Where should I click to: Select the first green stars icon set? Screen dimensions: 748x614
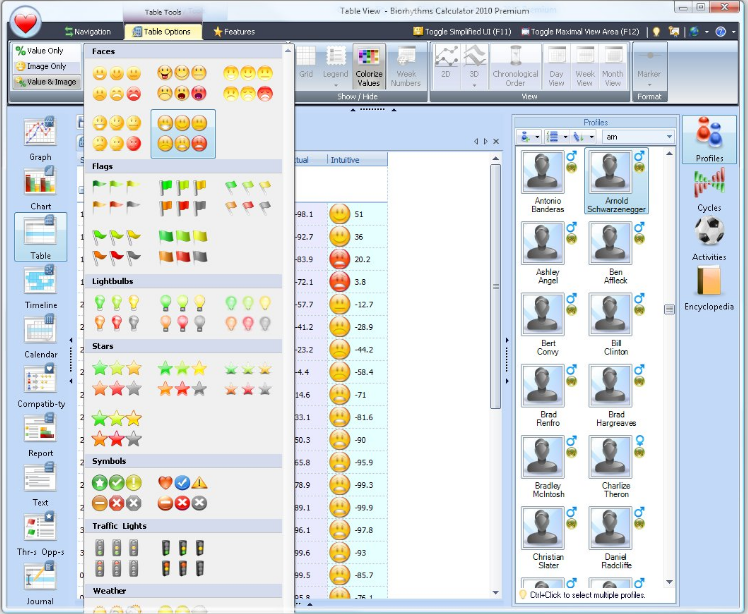click(117, 378)
